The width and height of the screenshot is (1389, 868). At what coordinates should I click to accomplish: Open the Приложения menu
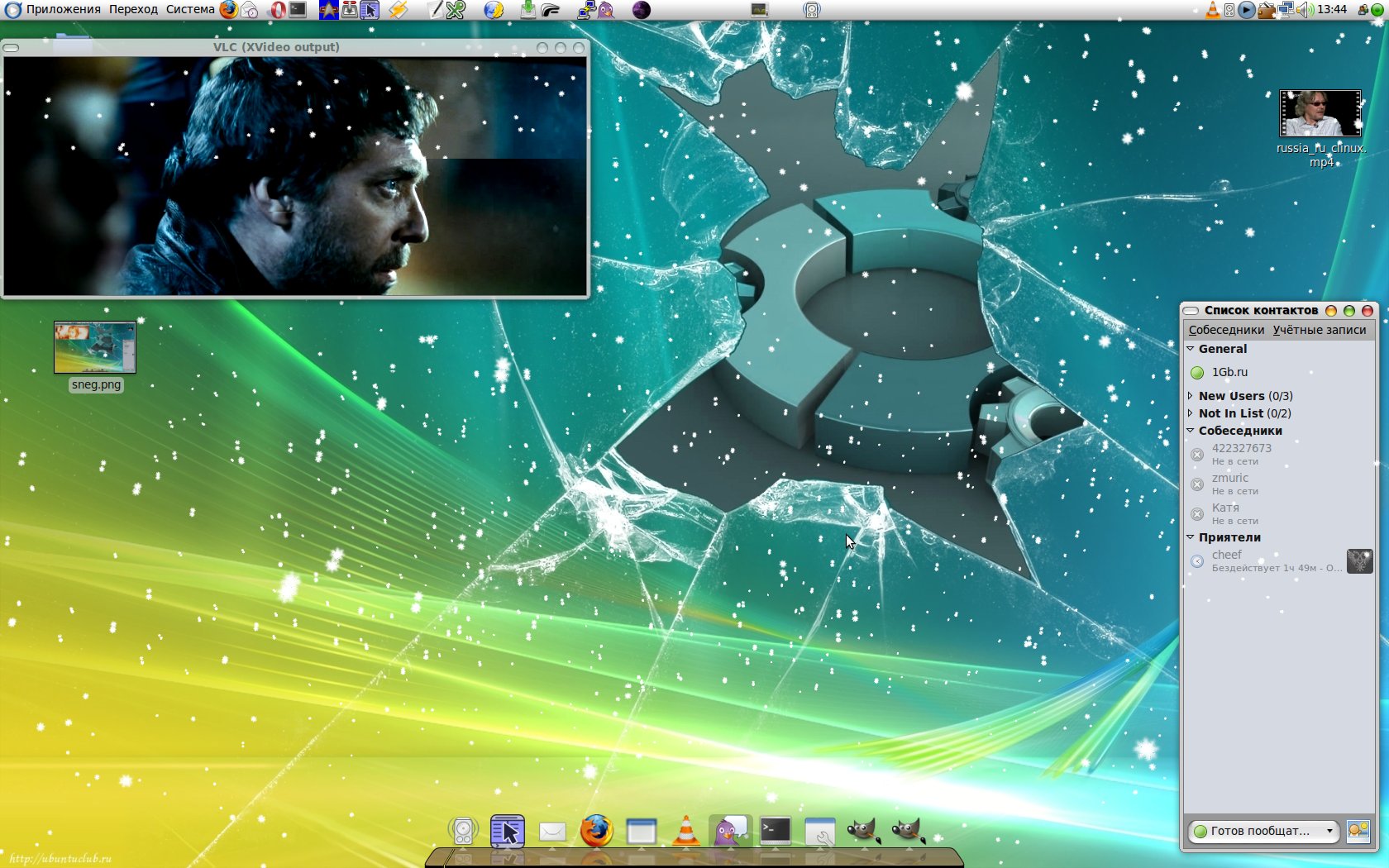pos(63,10)
